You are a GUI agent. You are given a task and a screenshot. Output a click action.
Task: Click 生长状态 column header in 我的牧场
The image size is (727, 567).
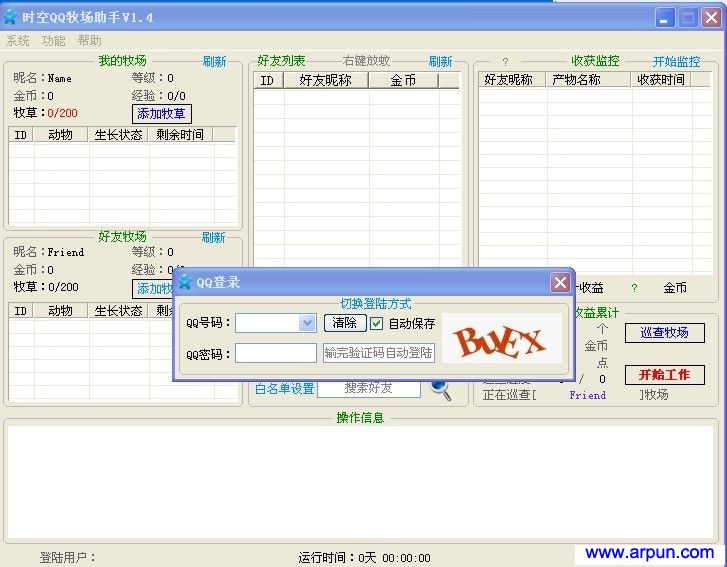[118, 135]
